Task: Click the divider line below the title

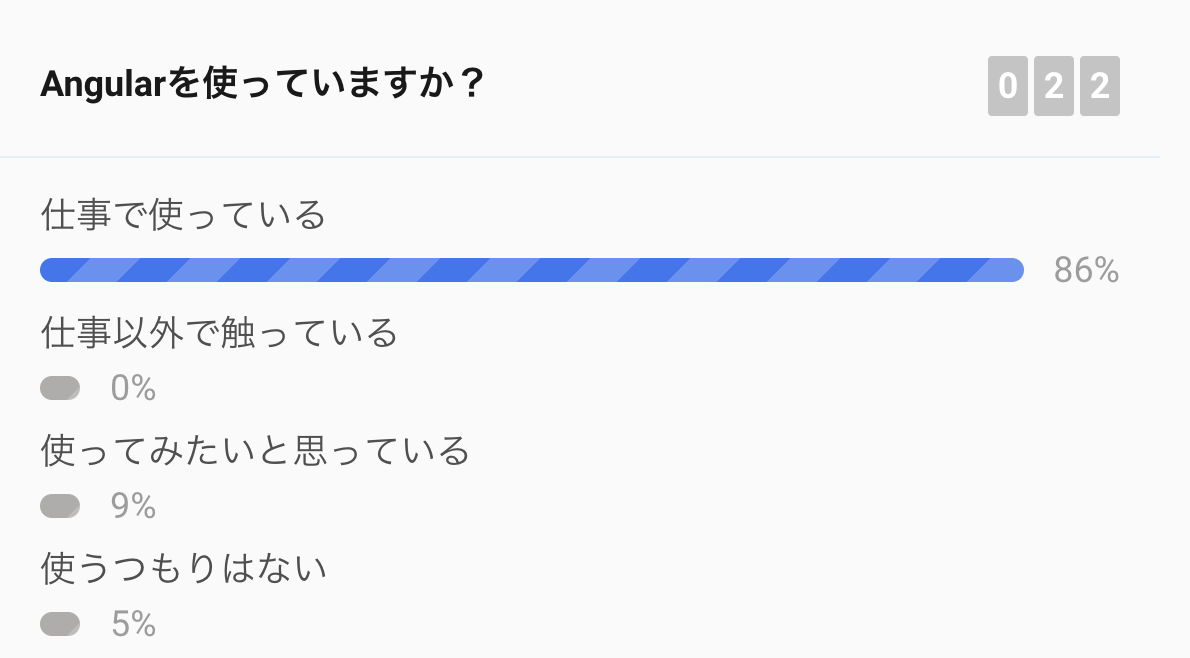Action: tap(595, 155)
